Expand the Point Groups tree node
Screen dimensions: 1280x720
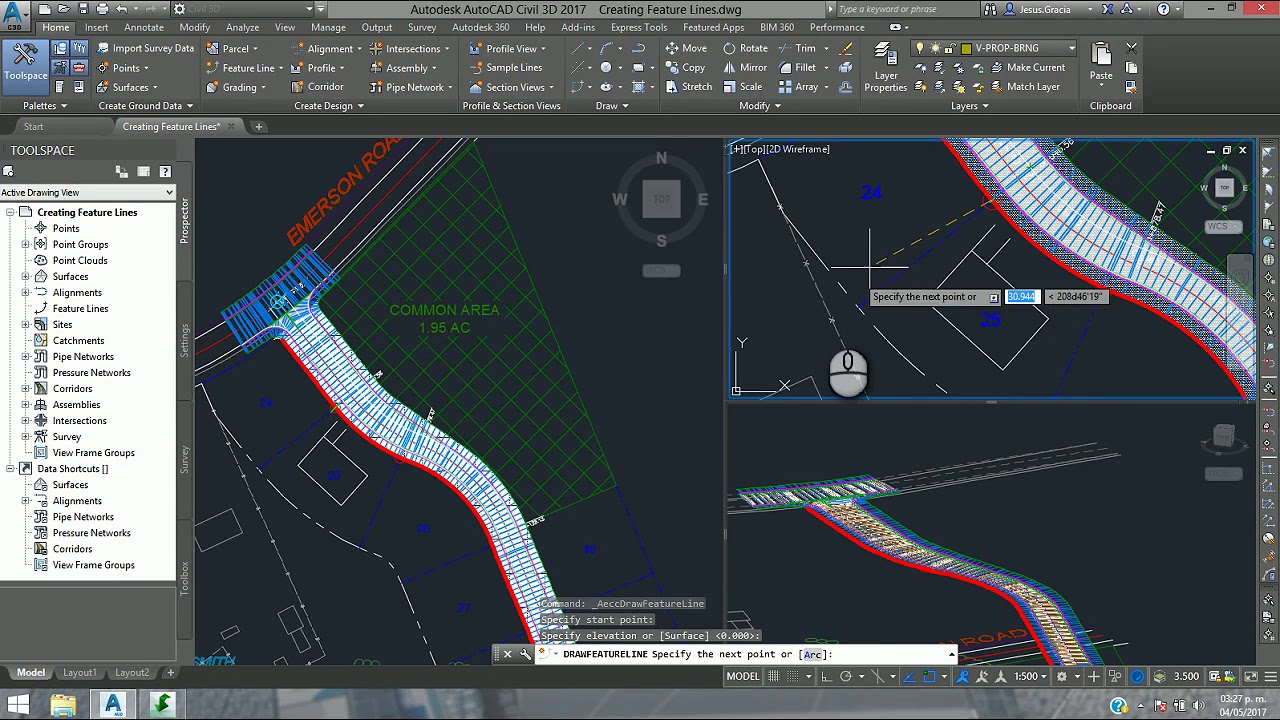click(x=25, y=244)
